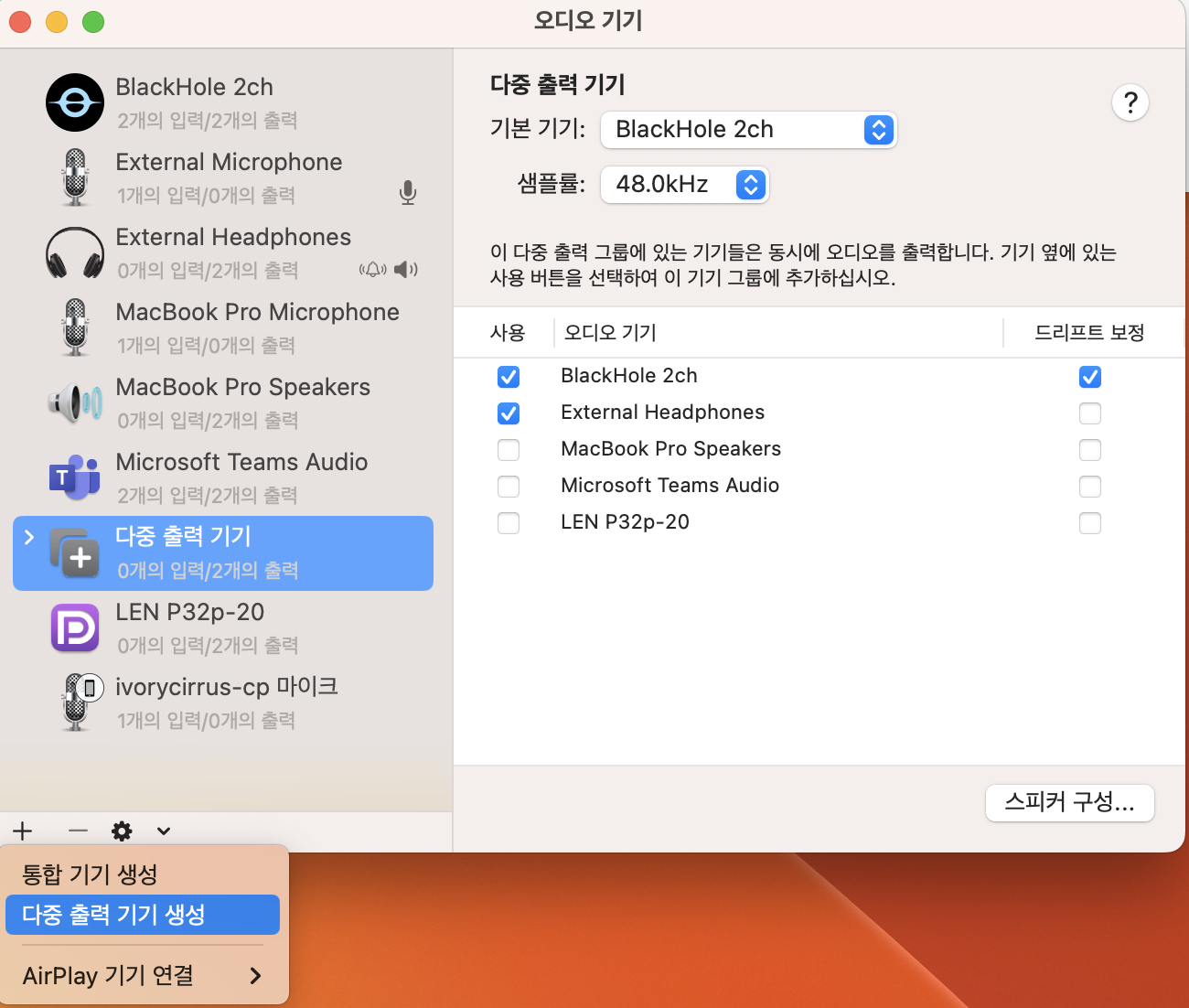Click the Microsoft Teams Audio icon
Viewport: 1189px width, 1008px height.
tap(75, 477)
